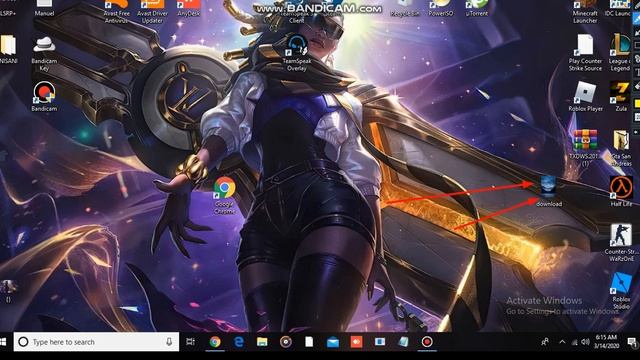Select the Counter-Strike WaRzOnE shortcut

pyautogui.click(x=621, y=242)
